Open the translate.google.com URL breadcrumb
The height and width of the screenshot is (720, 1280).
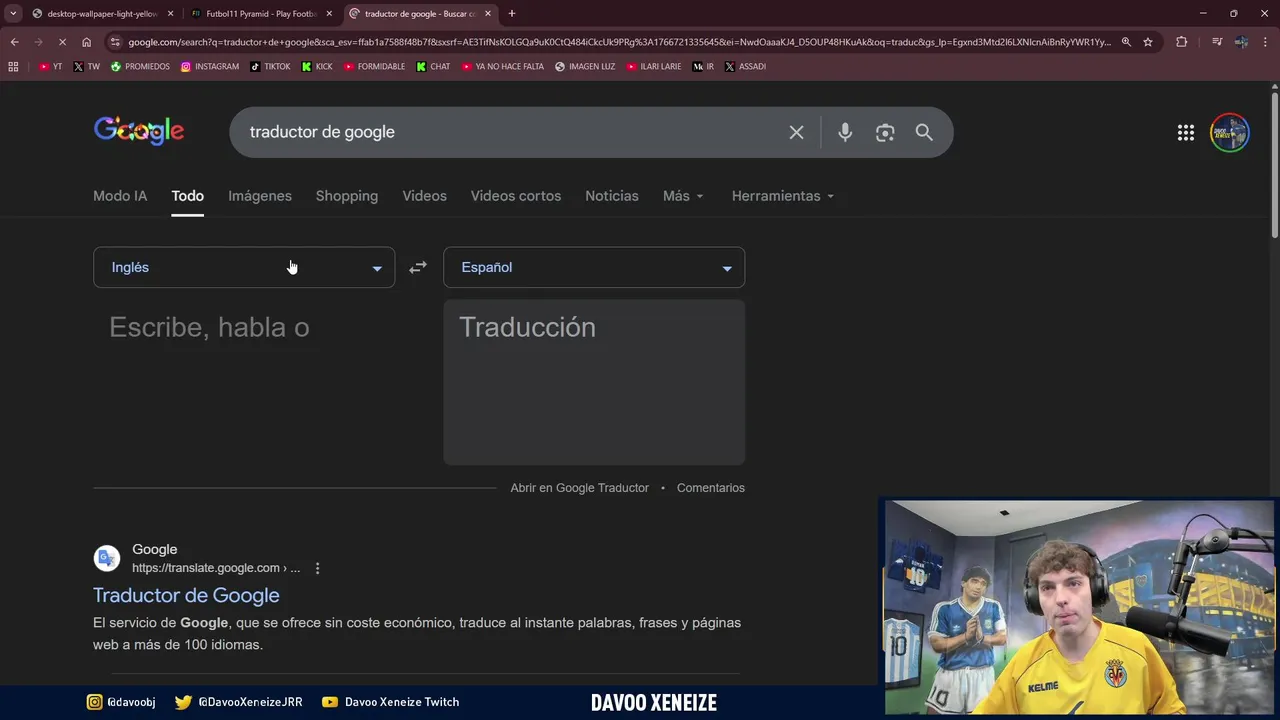(x=216, y=568)
